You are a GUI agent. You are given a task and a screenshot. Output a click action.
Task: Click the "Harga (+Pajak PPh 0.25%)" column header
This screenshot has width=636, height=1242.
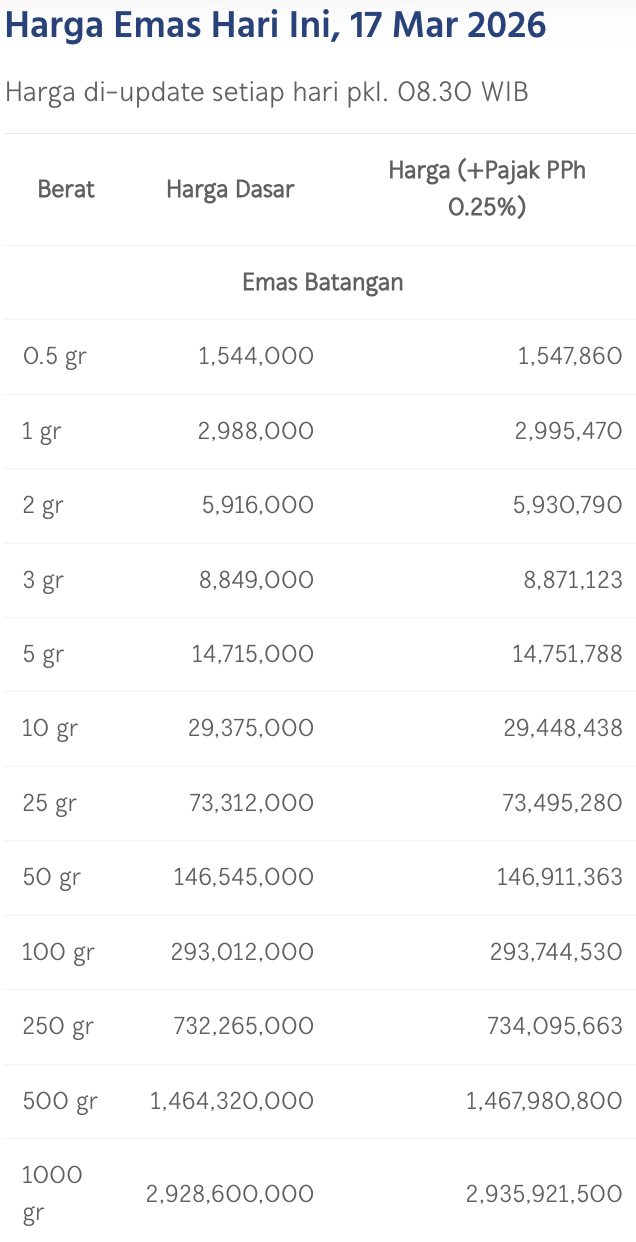(487, 189)
